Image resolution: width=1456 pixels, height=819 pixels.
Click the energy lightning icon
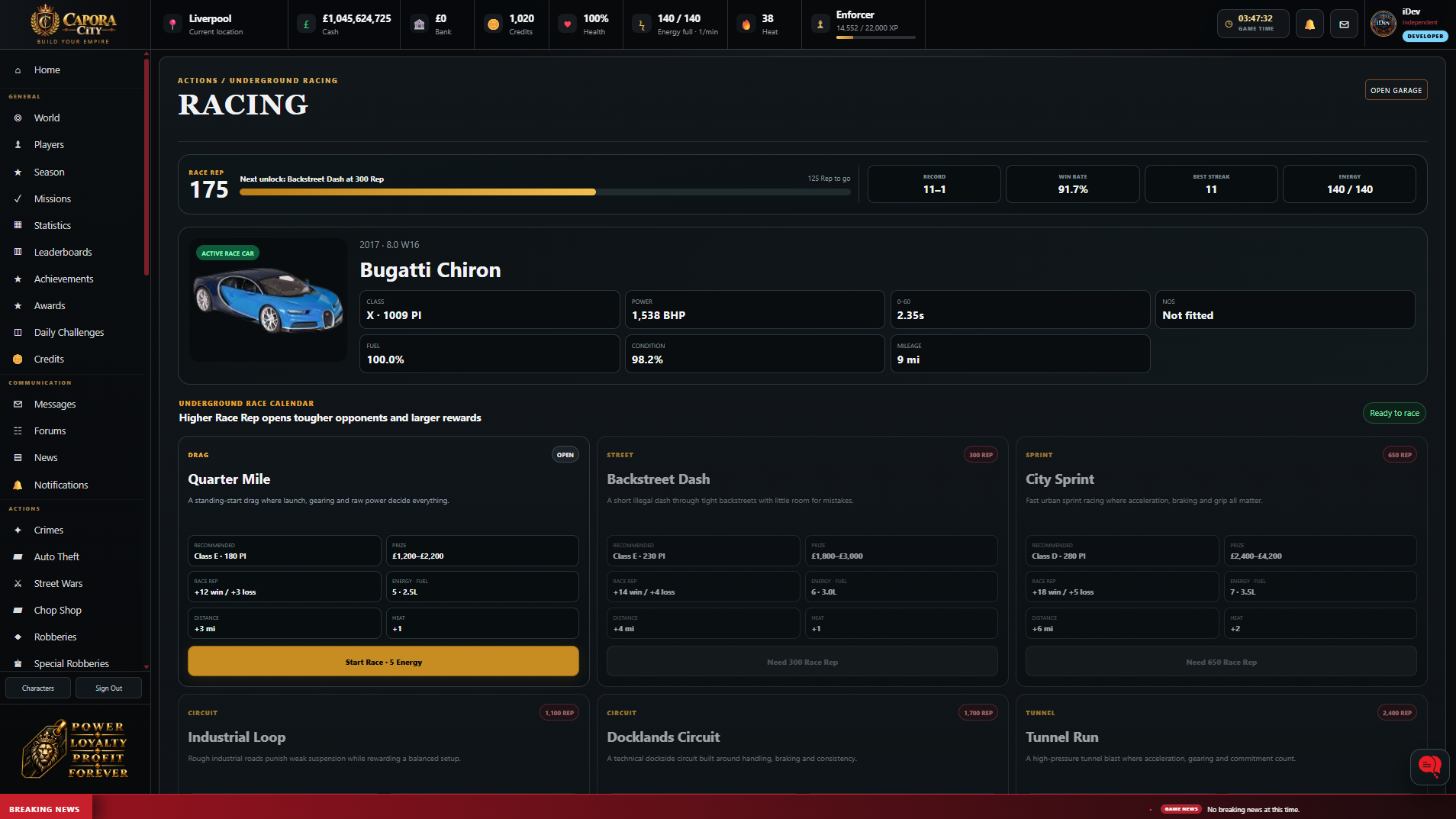point(642,24)
